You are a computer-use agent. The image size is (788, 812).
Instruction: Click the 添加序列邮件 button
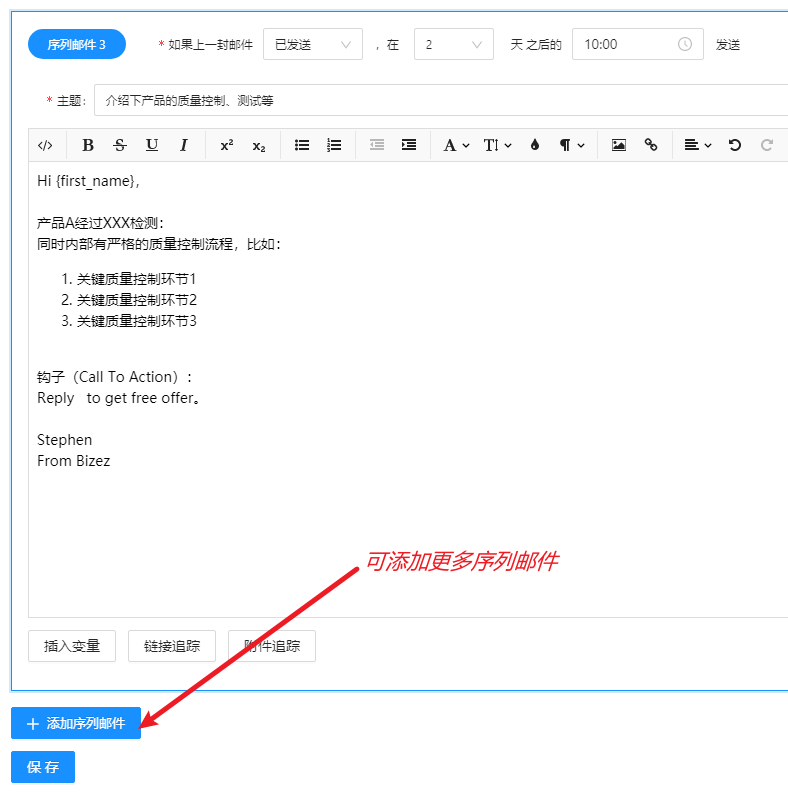click(76, 723)
